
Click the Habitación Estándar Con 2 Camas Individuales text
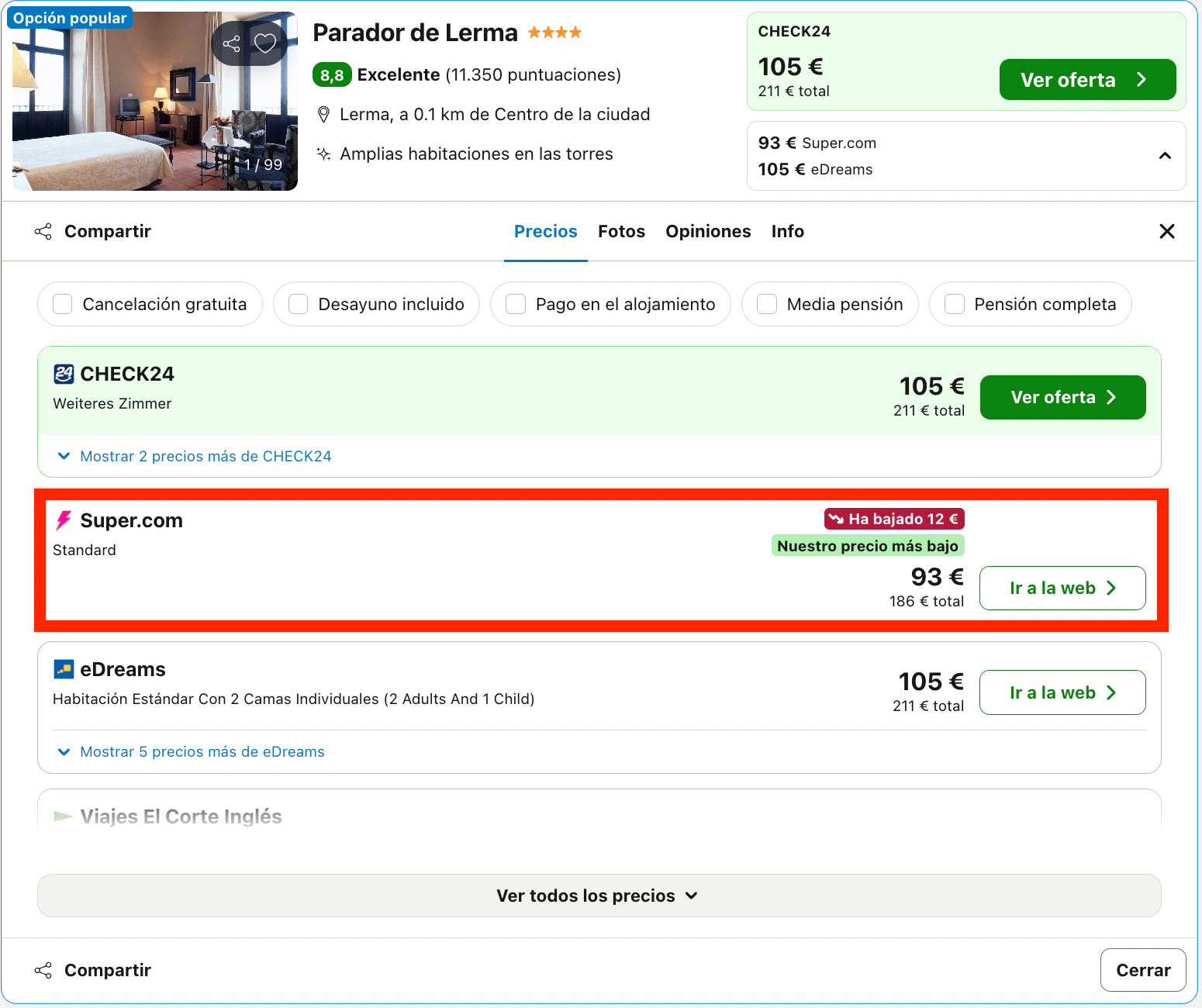point(294,699)
